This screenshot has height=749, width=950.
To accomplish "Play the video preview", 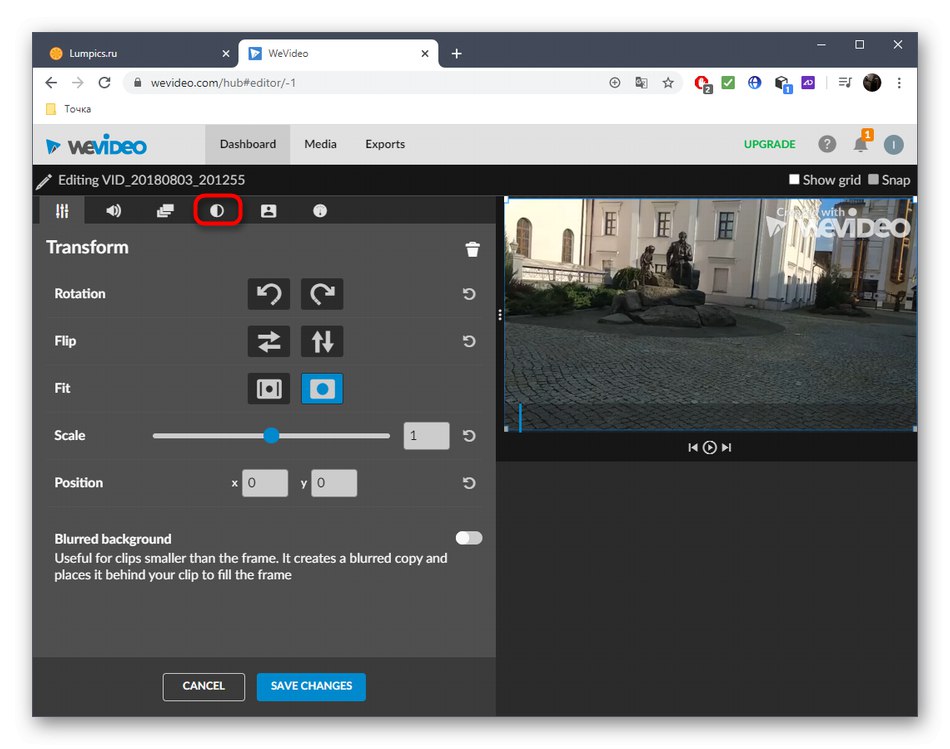I will [710, 447].
